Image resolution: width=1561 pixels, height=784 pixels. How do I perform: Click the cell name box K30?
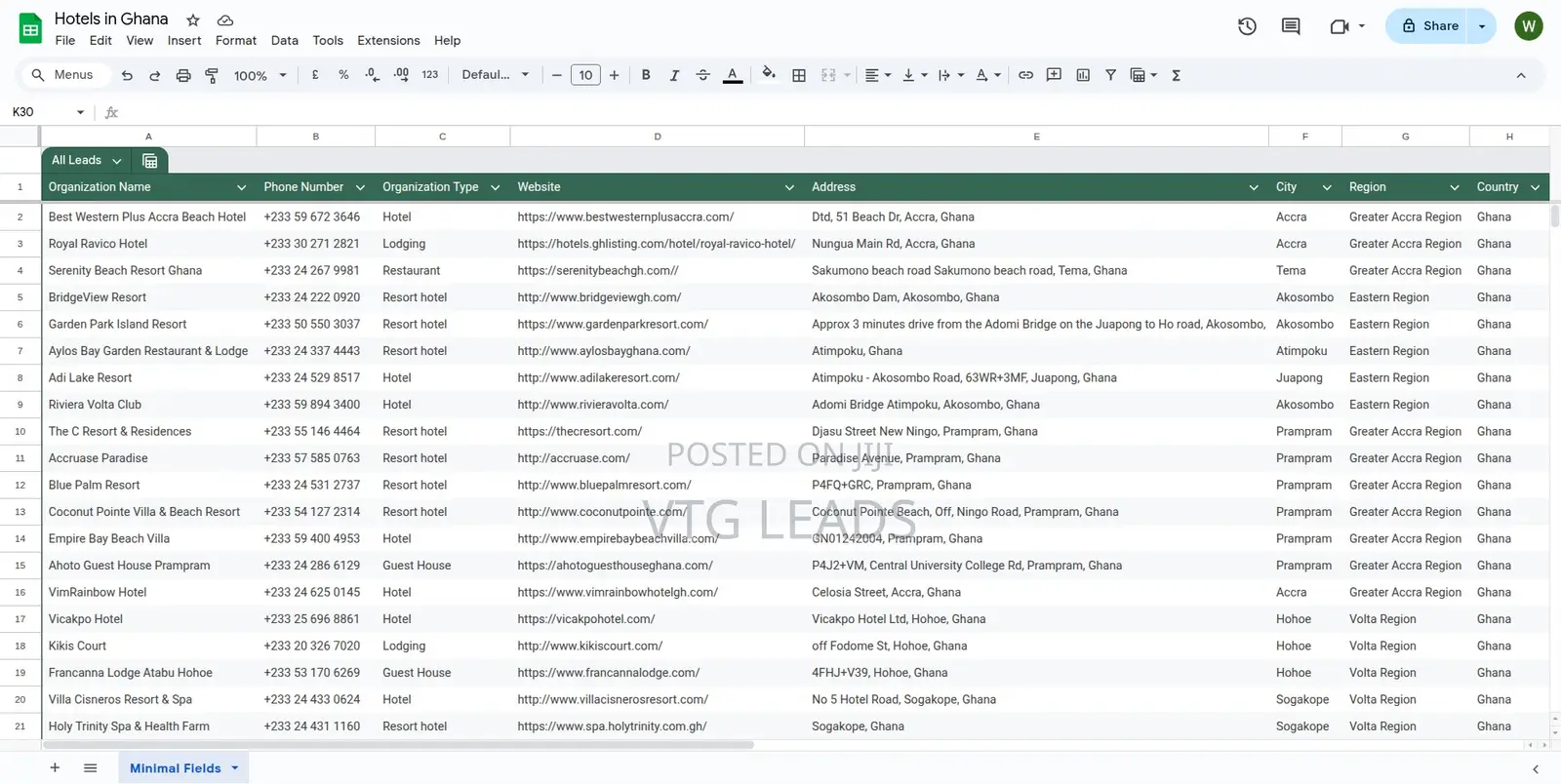(x=47, y=112)
